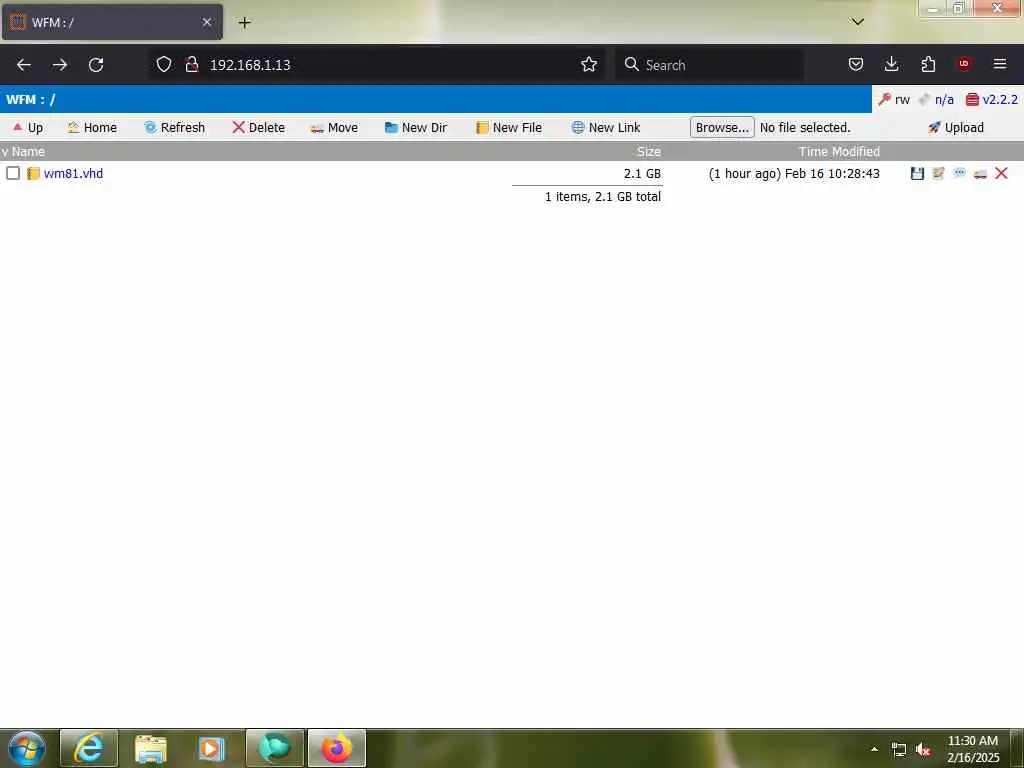1024x768 pixels.
Task: Click the tracking protection shield icon
Action: pyautogui.click(x=164, y=64)
